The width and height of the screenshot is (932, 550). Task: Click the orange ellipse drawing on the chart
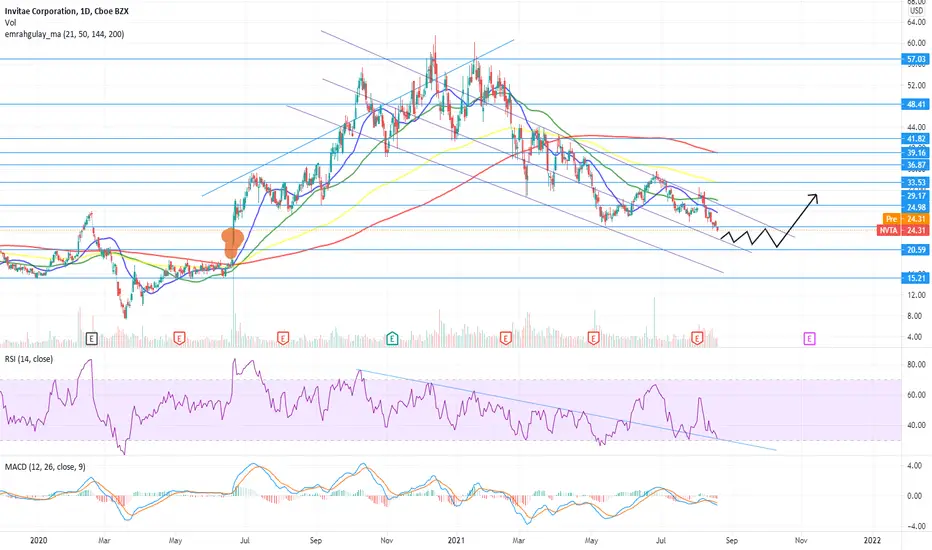click(x=232, y=243)
